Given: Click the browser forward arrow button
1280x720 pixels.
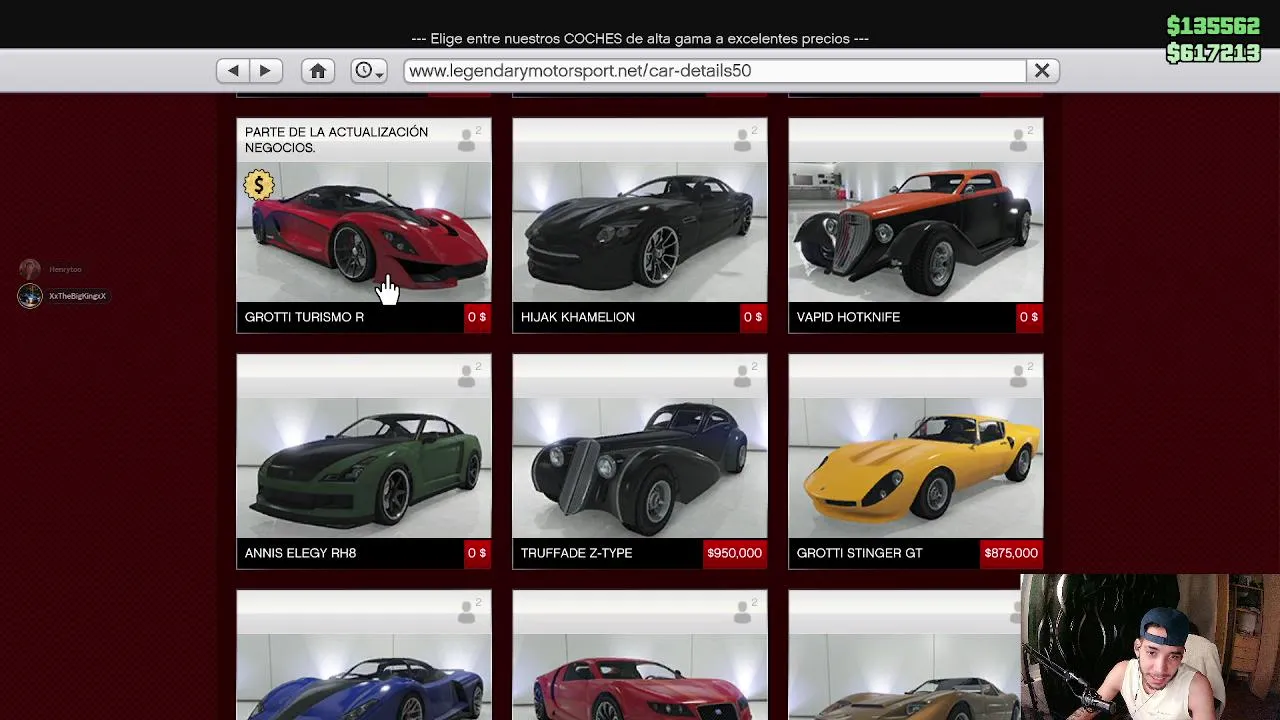Looking at the screenshot, I should click(x=265, y=71).
